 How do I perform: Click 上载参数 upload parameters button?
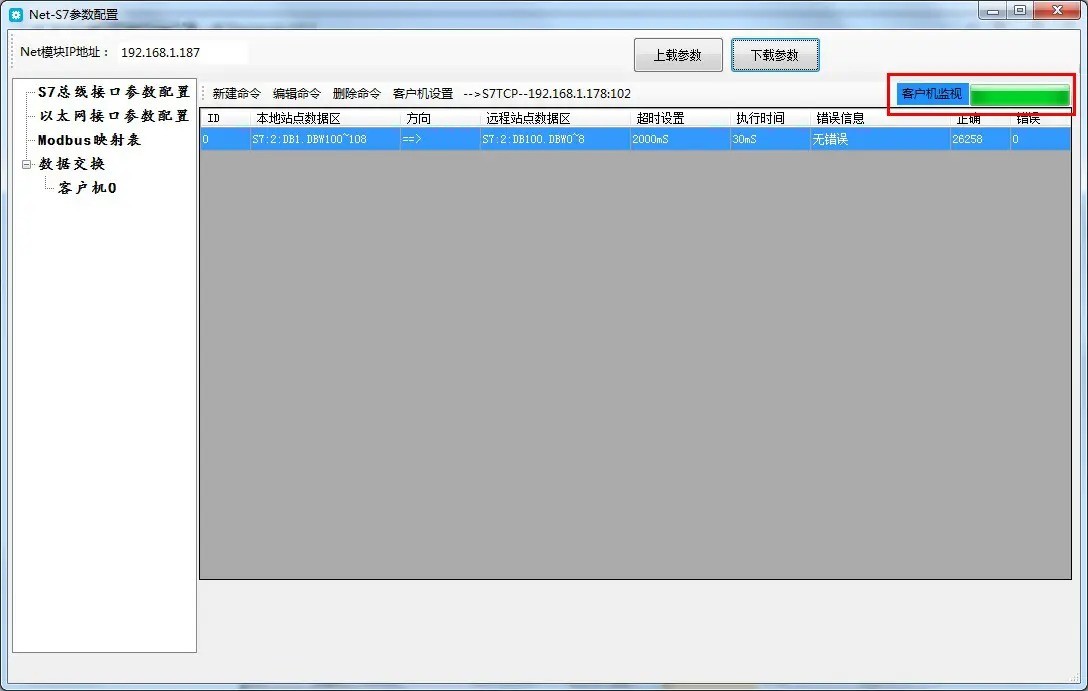pyautogui.click(x=677, y=56)
